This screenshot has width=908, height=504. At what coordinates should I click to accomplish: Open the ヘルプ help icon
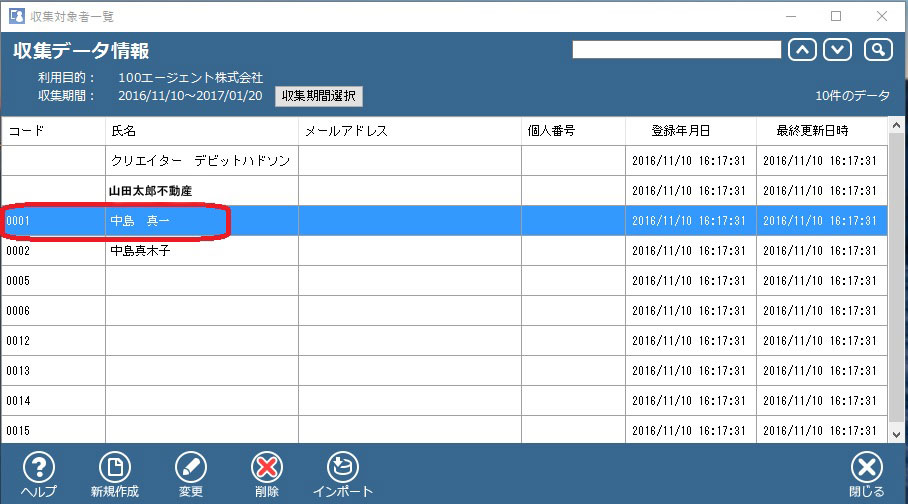click(x=38, y=468)
